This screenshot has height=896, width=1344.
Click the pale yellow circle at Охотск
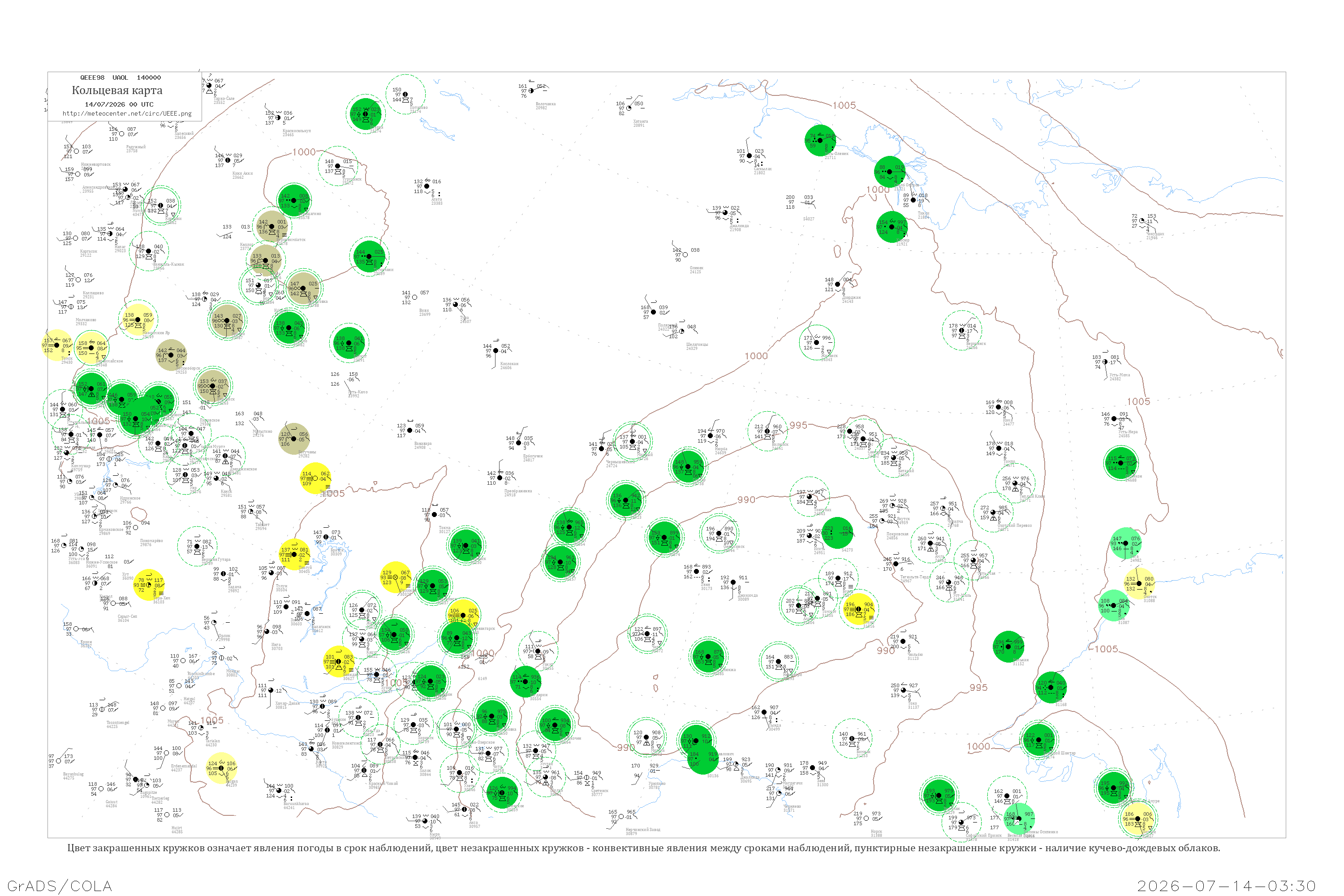1139,584
